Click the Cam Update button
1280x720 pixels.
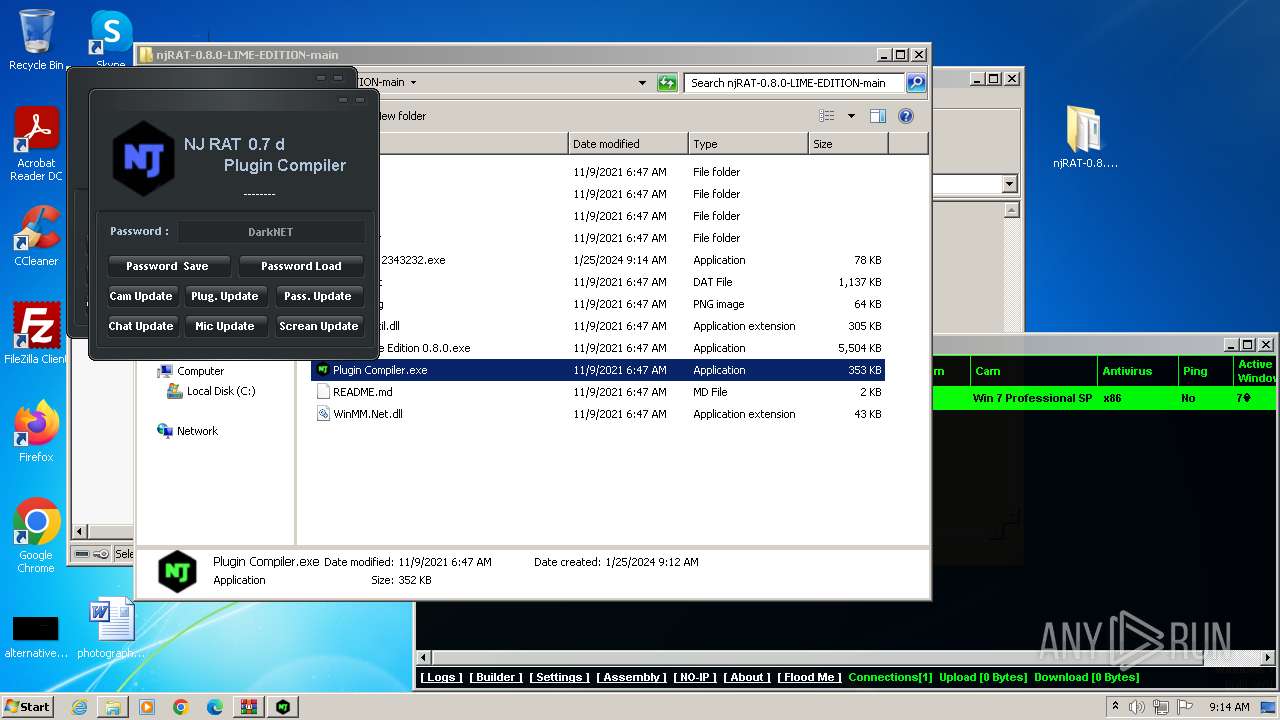coord(141,296)
